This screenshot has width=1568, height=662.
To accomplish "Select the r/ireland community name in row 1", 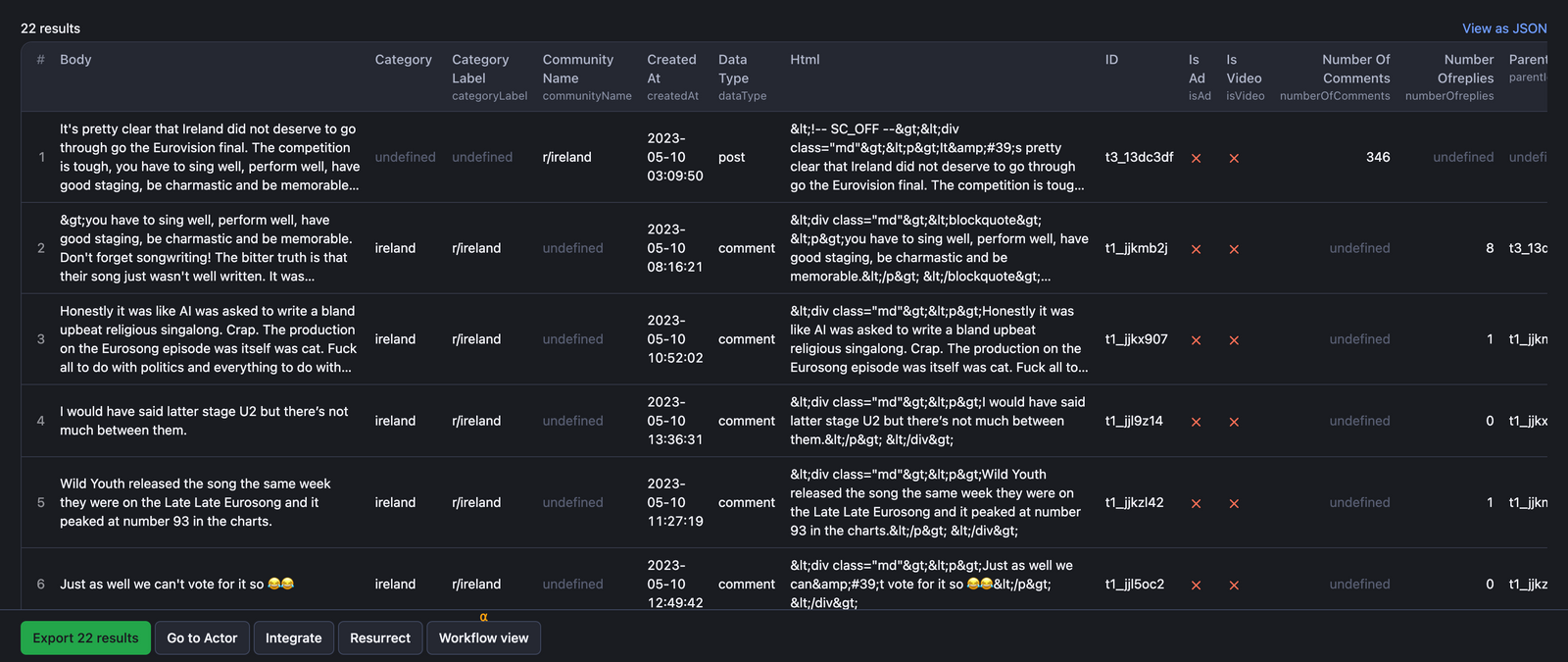I will tap(566, 157).
